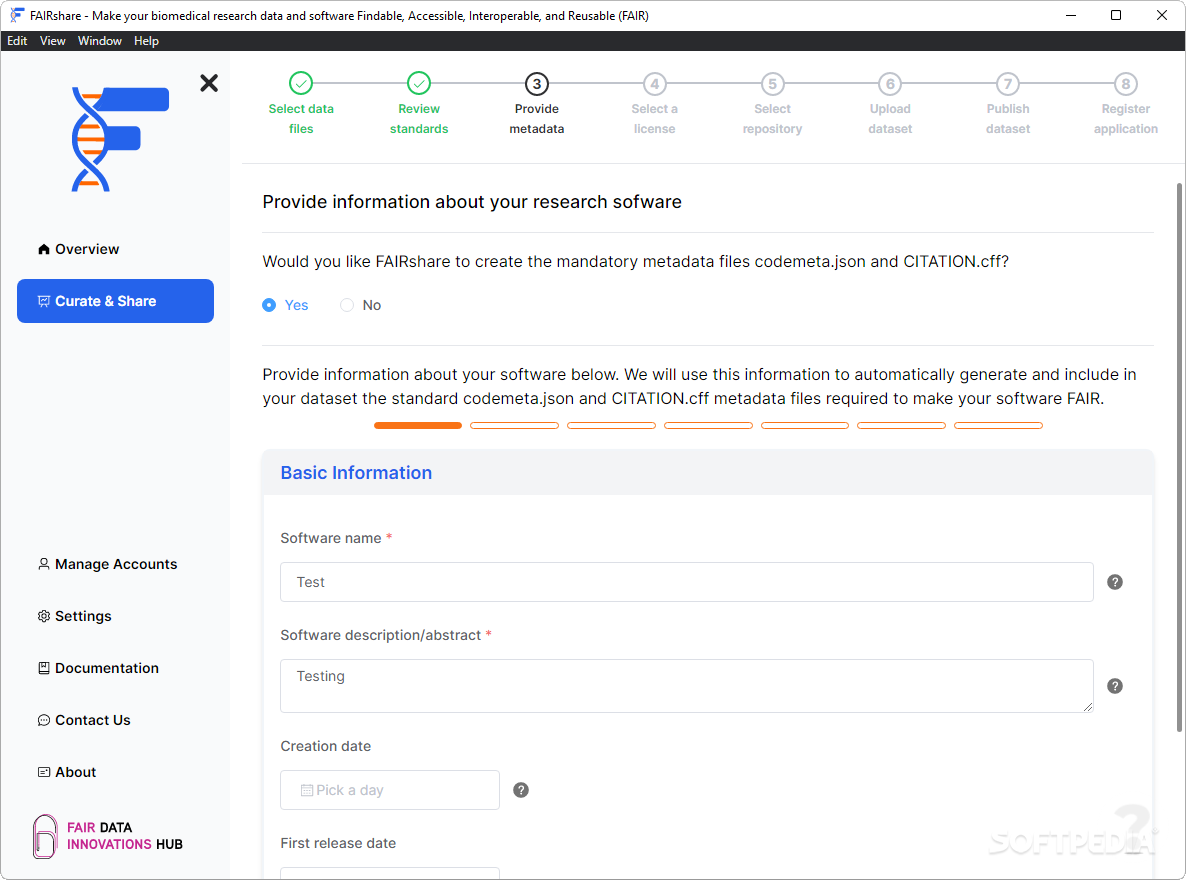Click step 2 green checkmark circle
Screen dimensions: 1186x880
[419, 83]
